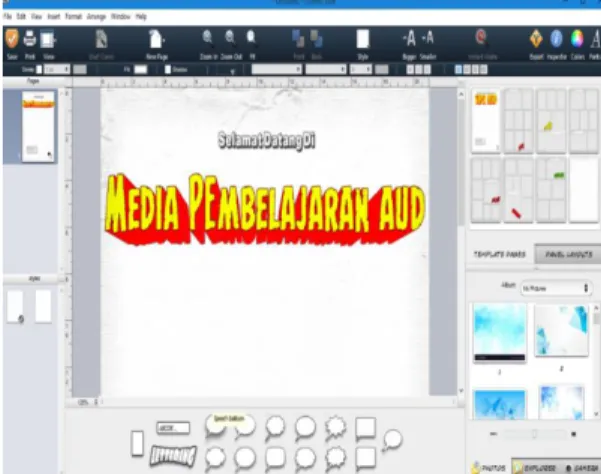The image size is (601, 474).
Task: Click the Instant Alpha toolbar icon
Action: click(481, 38)
